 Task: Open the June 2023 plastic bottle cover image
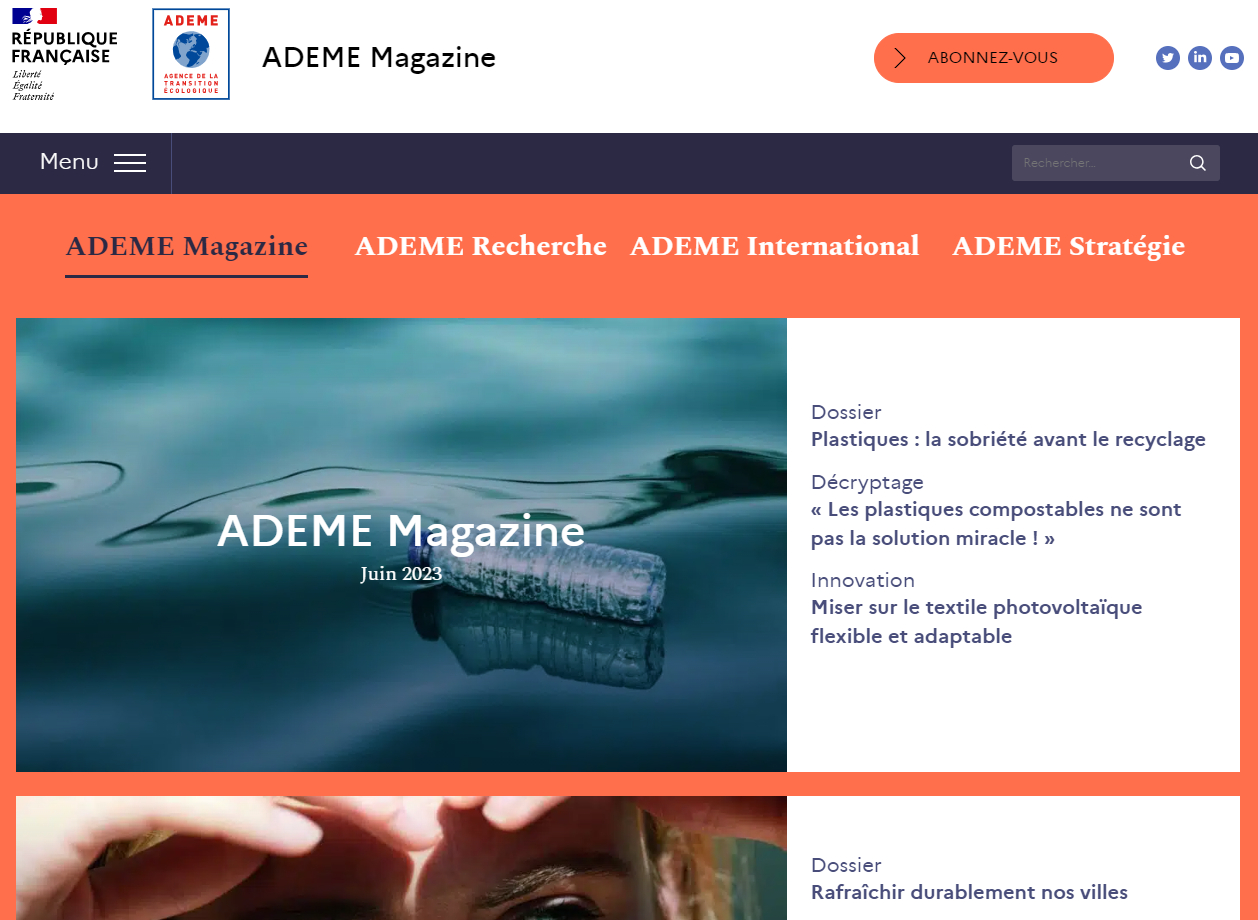coord(401,545)
